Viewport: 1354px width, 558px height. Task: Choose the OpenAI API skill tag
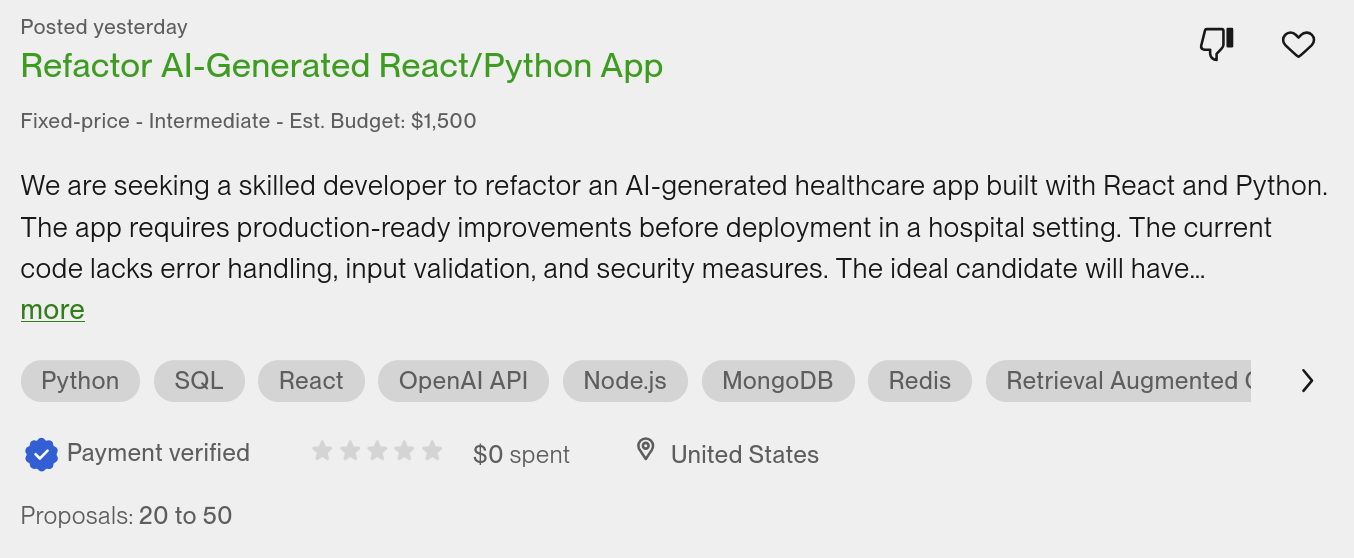click(463, 381)
